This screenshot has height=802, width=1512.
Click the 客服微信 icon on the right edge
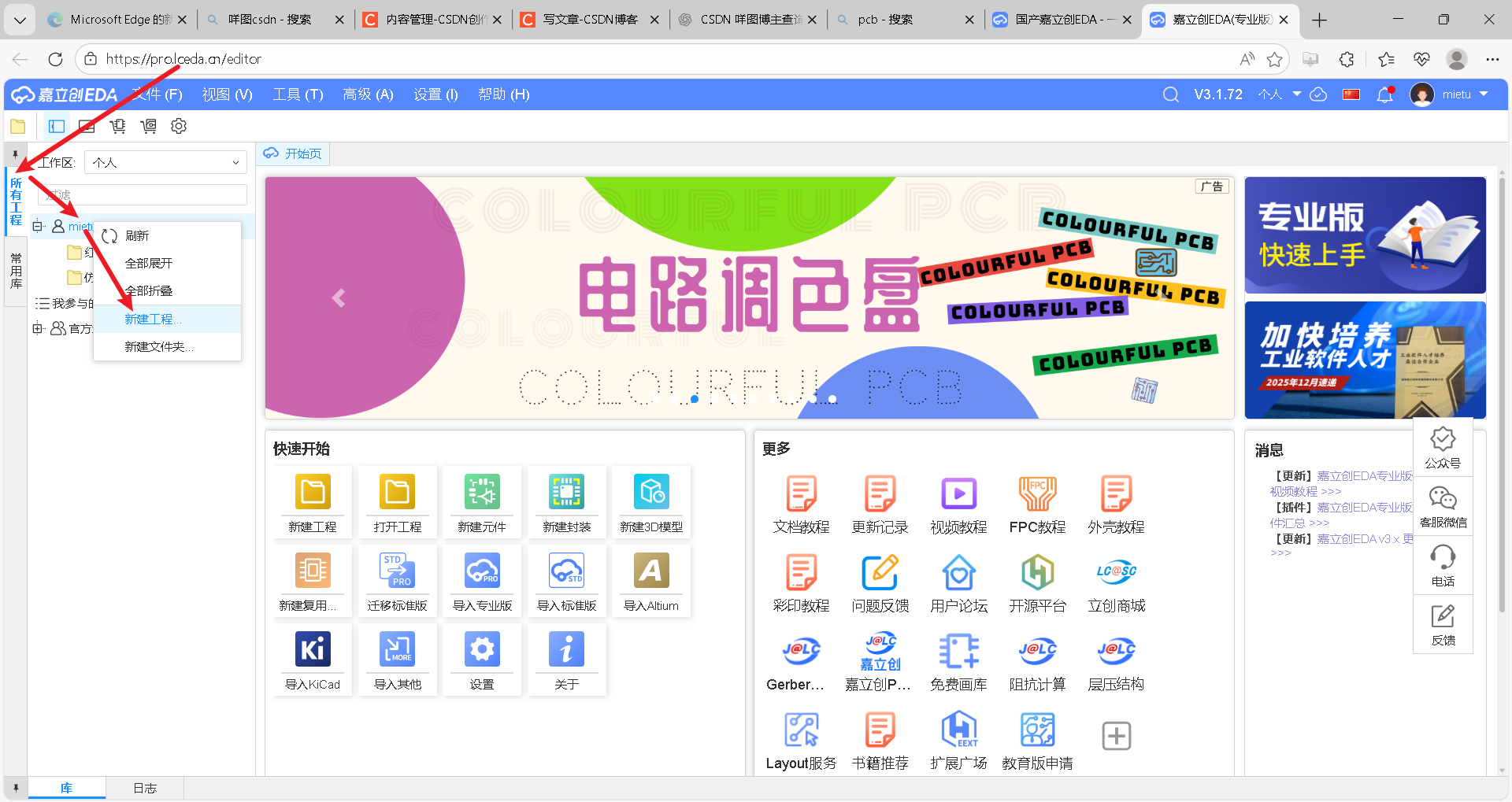1443,504
